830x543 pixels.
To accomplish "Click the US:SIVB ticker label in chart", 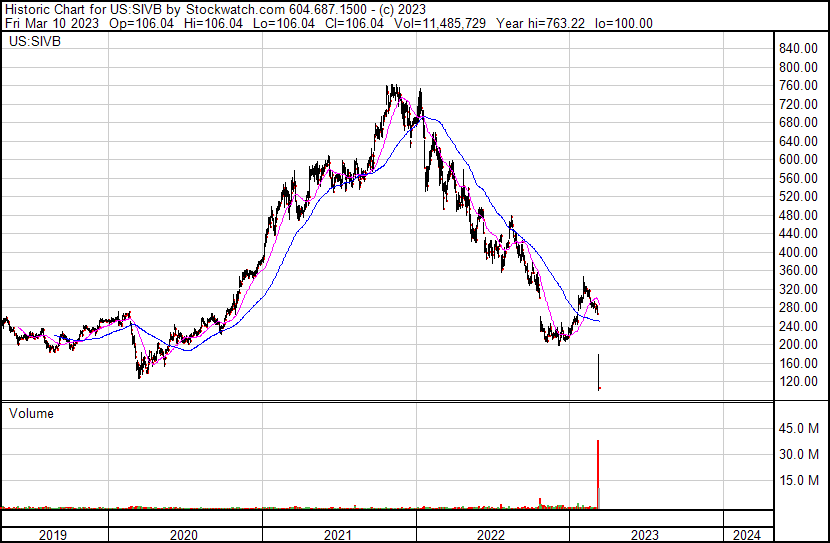I will (x=35, y=41).
